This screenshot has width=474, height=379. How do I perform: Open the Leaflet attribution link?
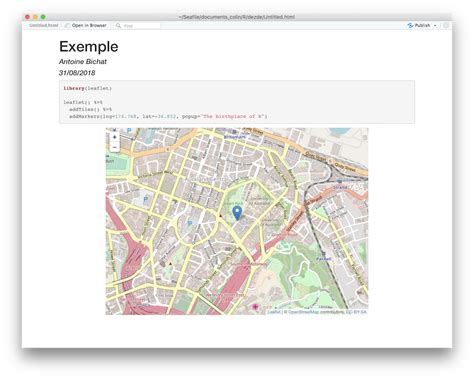click(274, 312)
